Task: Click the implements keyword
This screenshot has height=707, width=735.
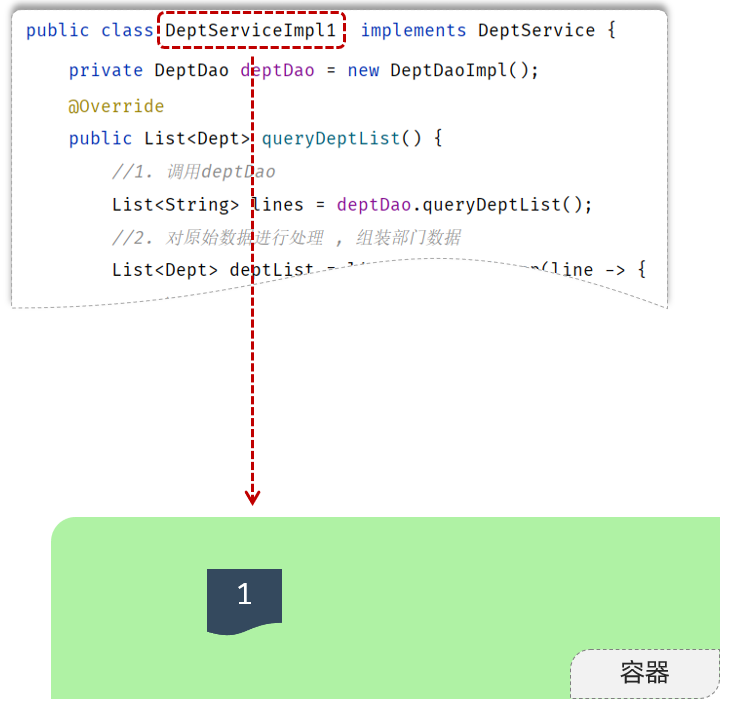Action: click(413, 30)
